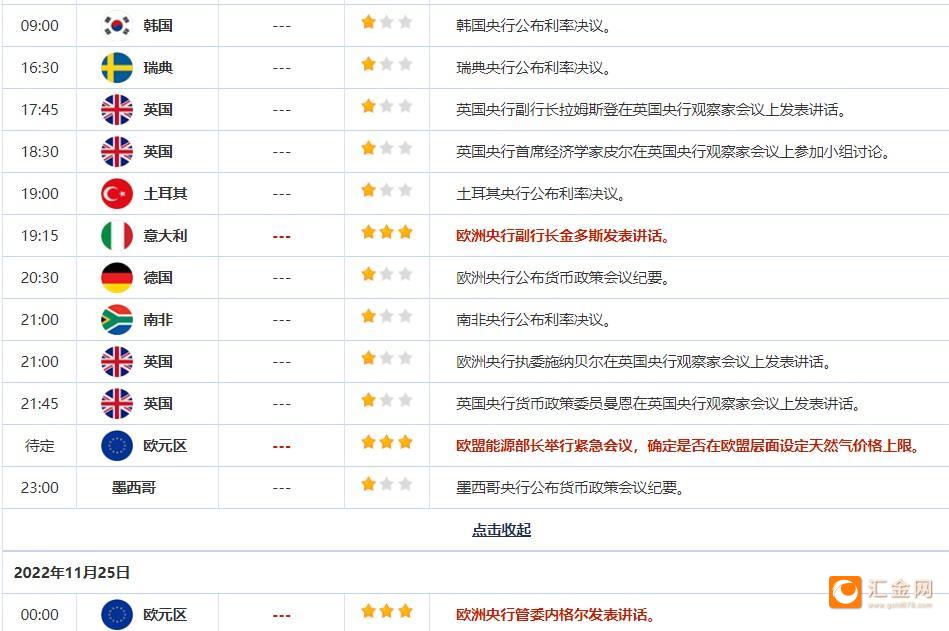Screen dimensions: 949x631
Task: Select the 16:30 time cell
Action: click(x=40, y=68)
